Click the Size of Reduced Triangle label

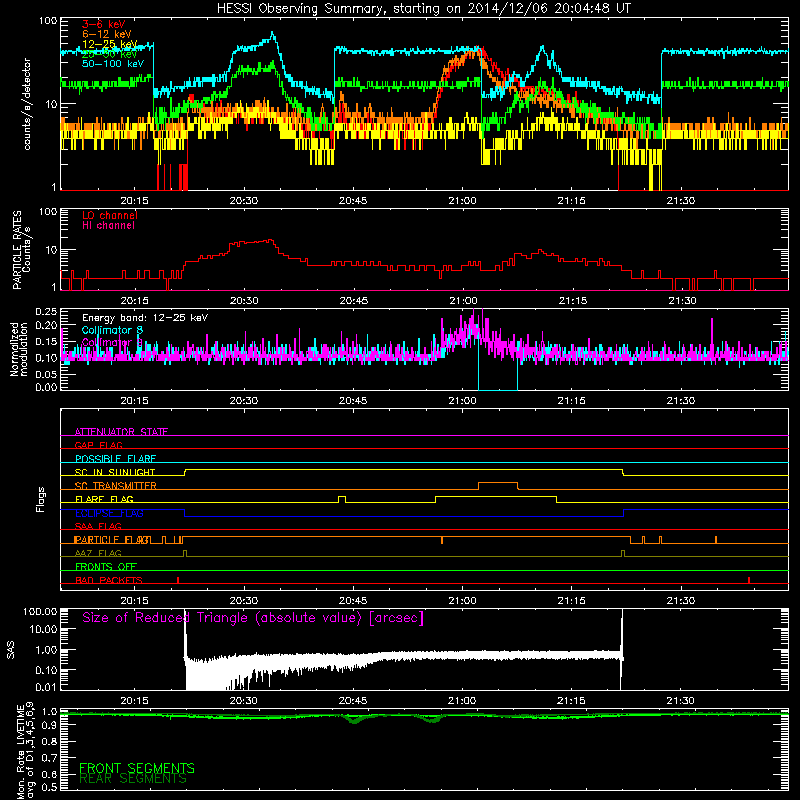click(x=253, y=618)
